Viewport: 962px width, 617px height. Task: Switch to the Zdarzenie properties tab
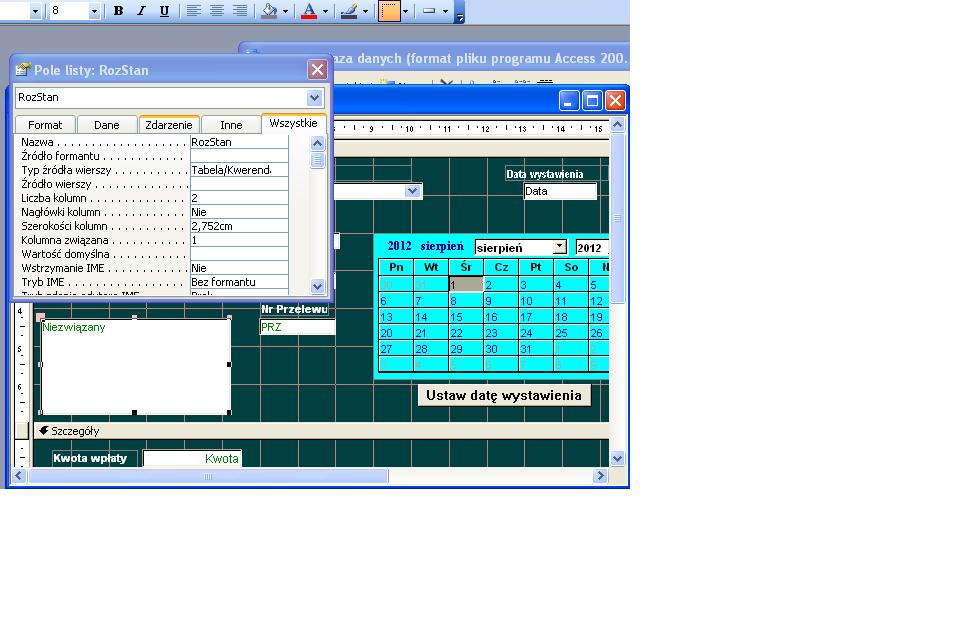(168, 124)
